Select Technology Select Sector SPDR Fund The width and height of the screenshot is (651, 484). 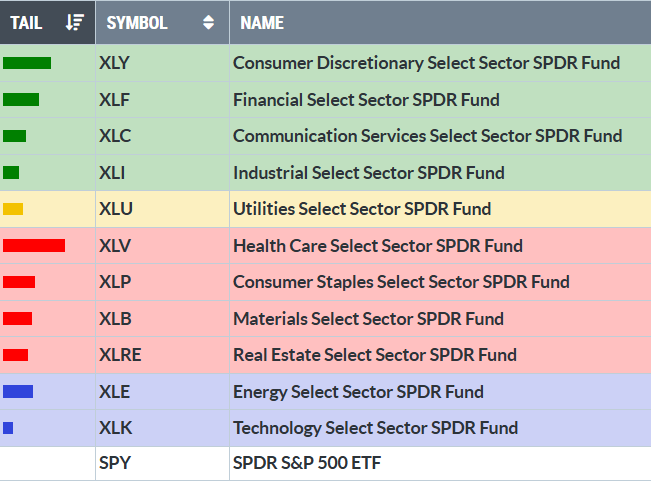point(375,428)
